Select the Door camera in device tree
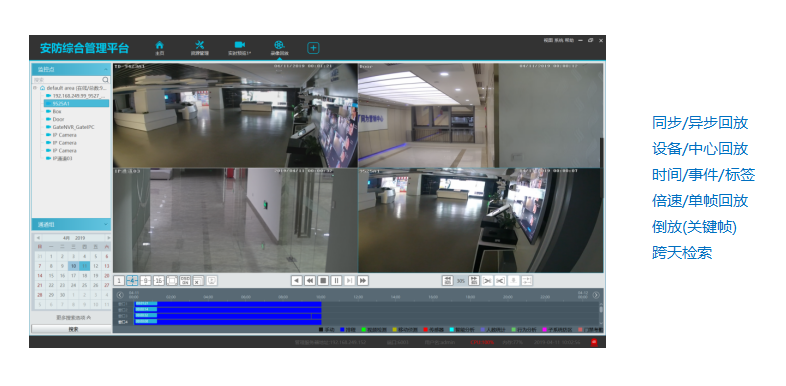Viewport: 786px width, 386px height. pyautogui.click(x=58, y=119)
